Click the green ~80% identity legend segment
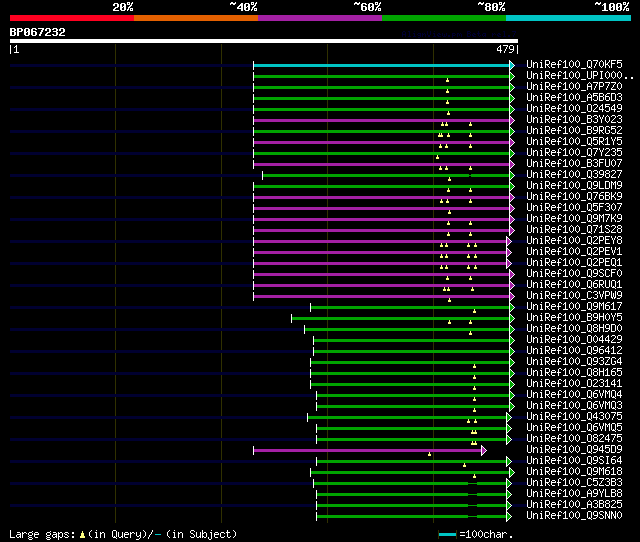 [444, 18]
